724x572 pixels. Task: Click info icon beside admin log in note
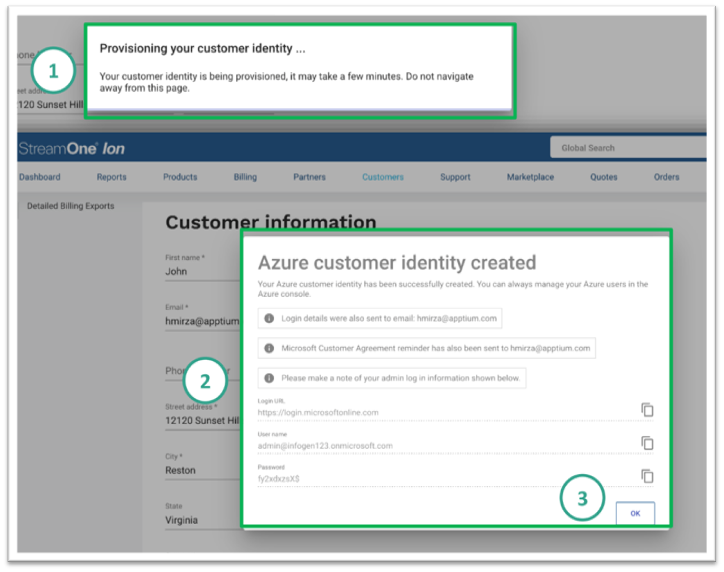tap(269, 379)
